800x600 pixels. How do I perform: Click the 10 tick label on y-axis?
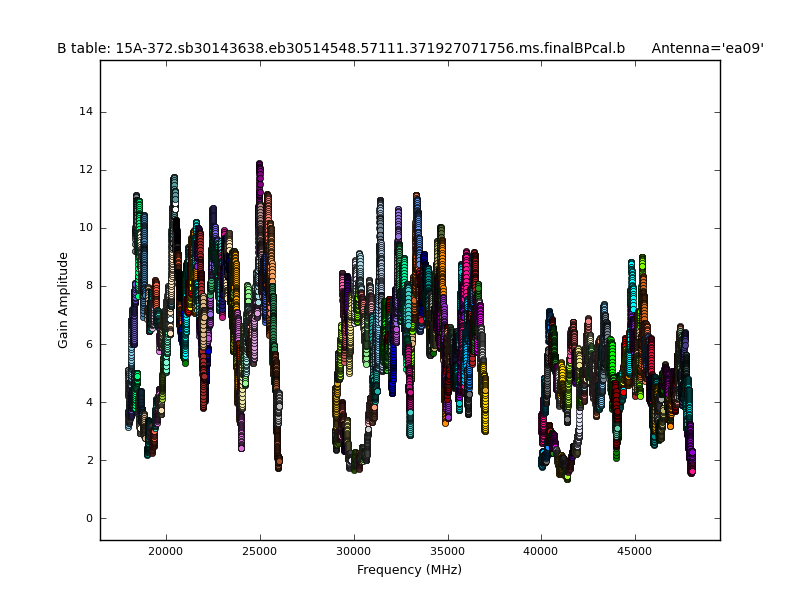[87, 228]
